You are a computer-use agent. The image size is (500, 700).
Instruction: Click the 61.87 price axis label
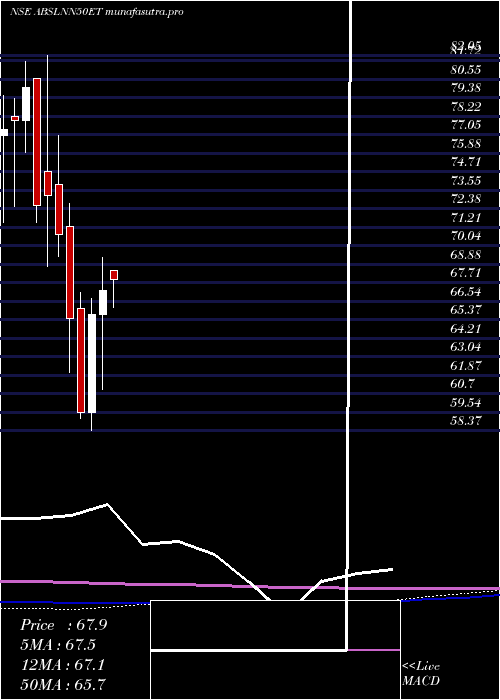[466, 366]
